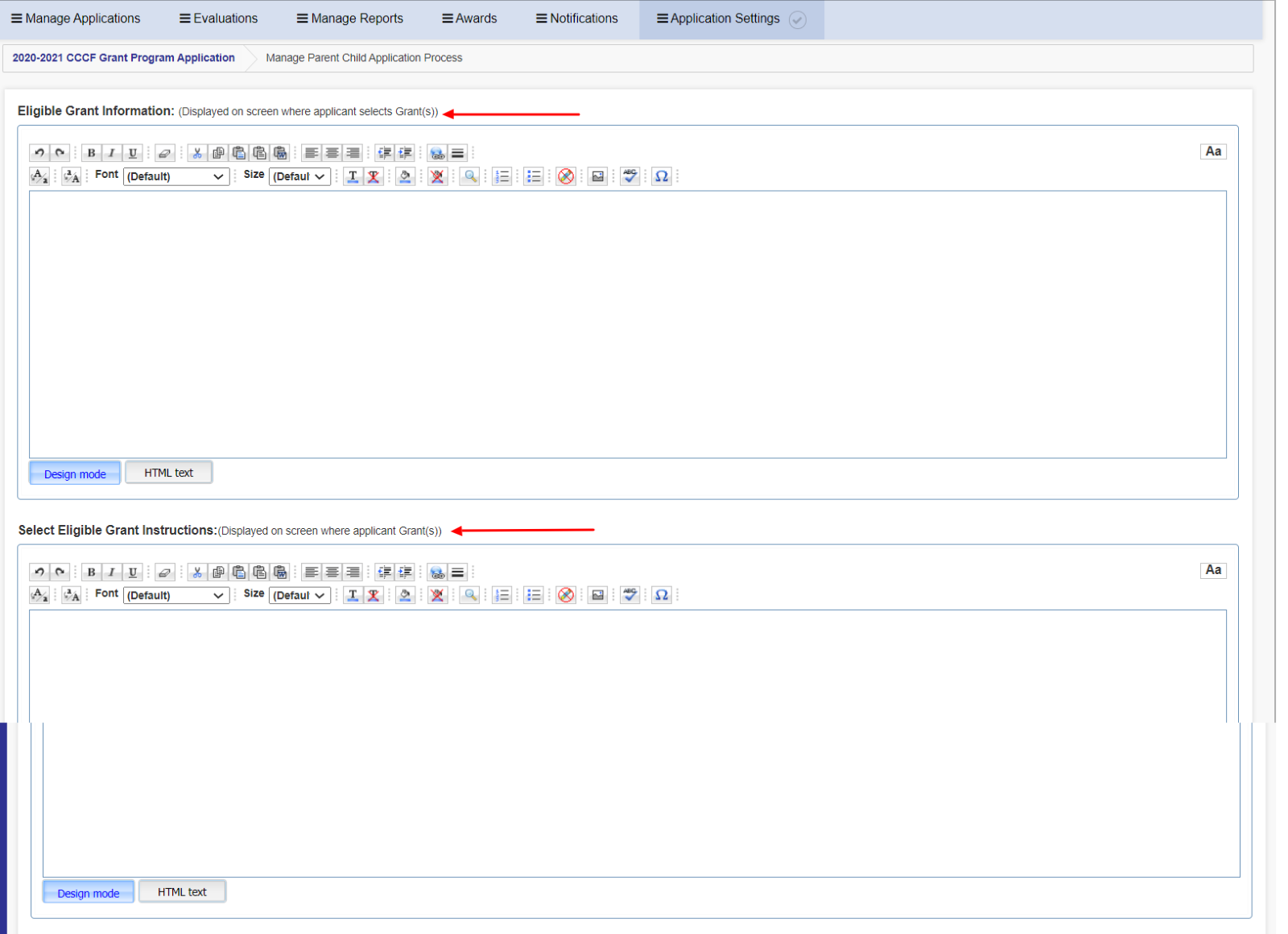This screenshot has height=934, width=1288.
Task: Open the Manage Reports menu
Action: tap(350, 19)
